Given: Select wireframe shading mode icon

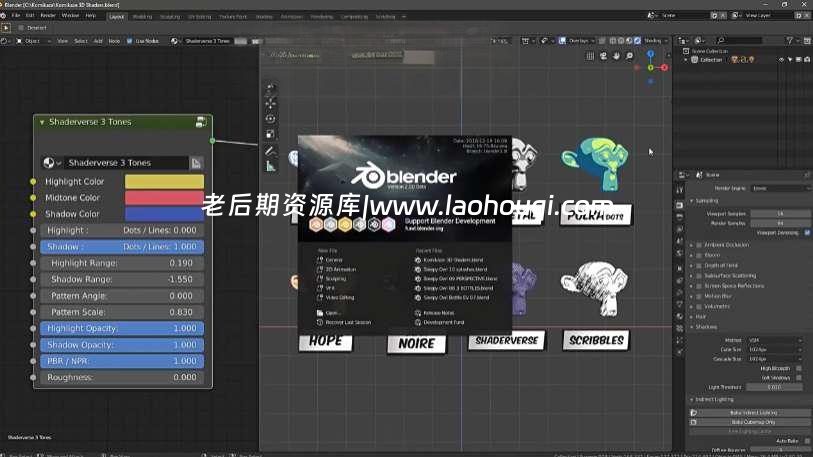Looking at the screenshot, I should tap(613, 40).
